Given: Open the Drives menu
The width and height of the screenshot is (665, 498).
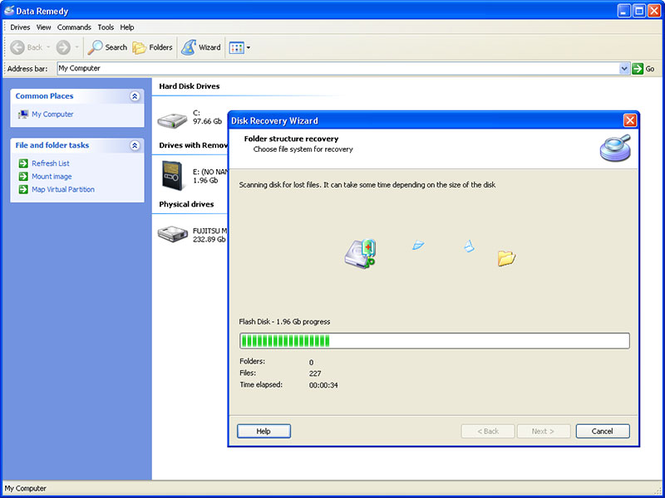Looking at the screenshot, I should tap(20, 27).
